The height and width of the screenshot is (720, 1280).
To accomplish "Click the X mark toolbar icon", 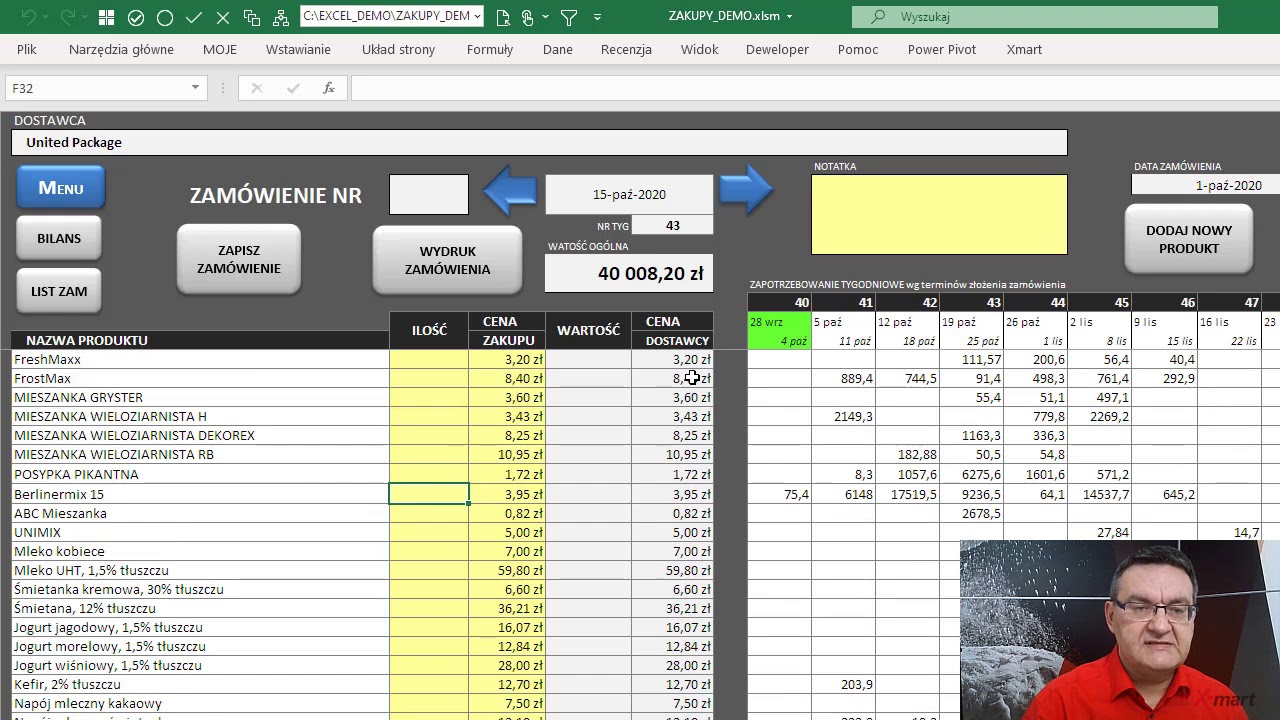I will tap(223, 17).
